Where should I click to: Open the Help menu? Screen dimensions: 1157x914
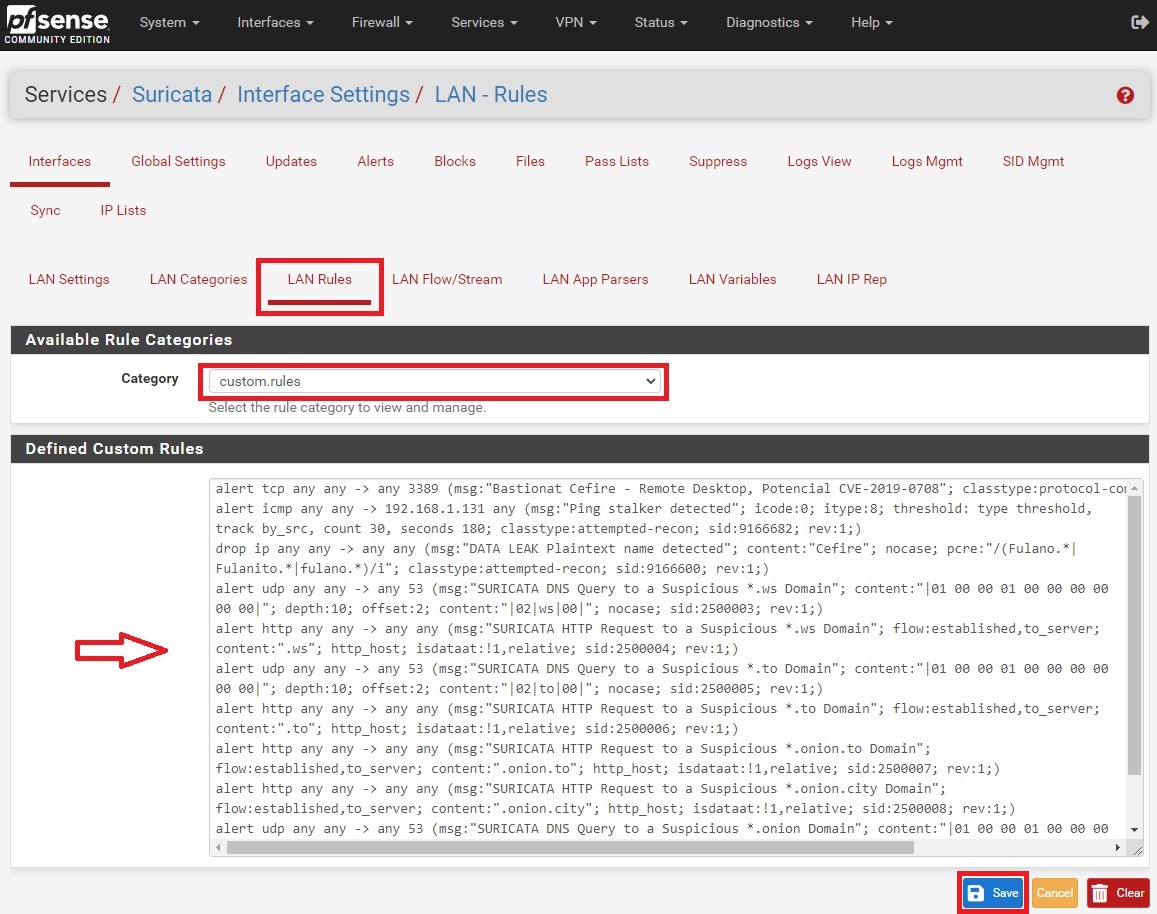click(x=871, y=22)
